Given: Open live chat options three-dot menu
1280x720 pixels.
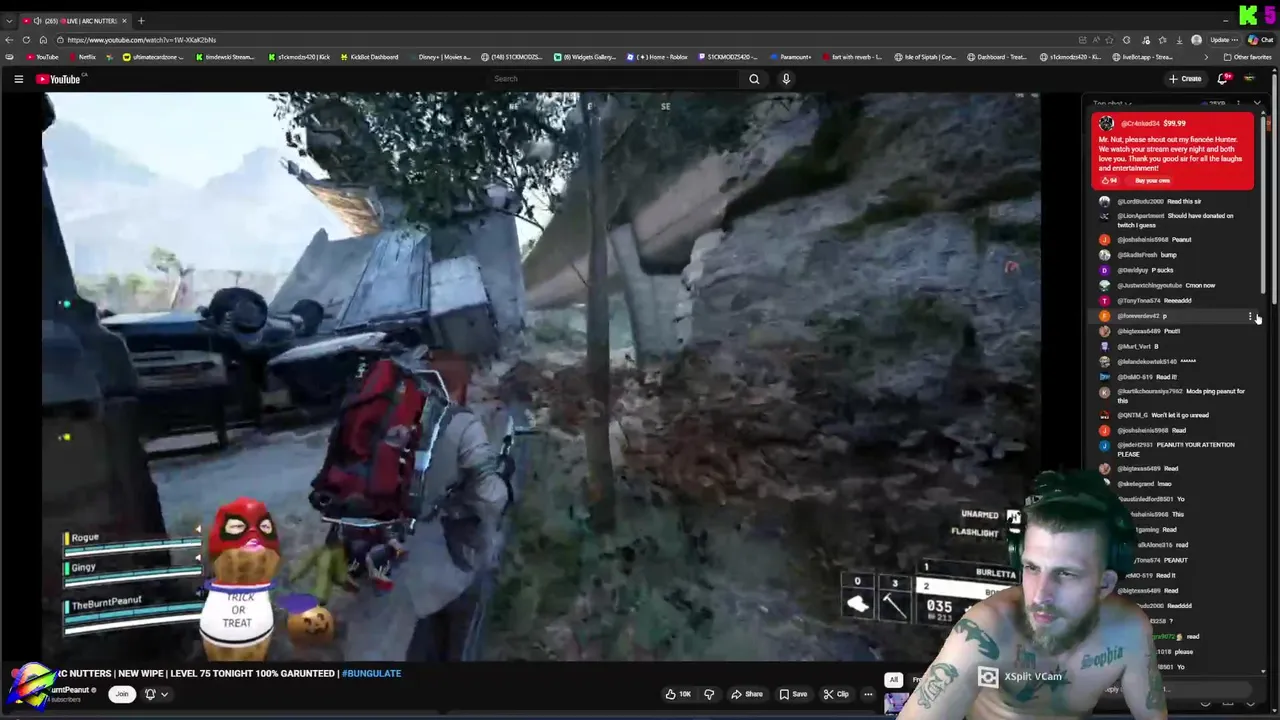Looking at the screenshot, I should (x=1239, y=103).
